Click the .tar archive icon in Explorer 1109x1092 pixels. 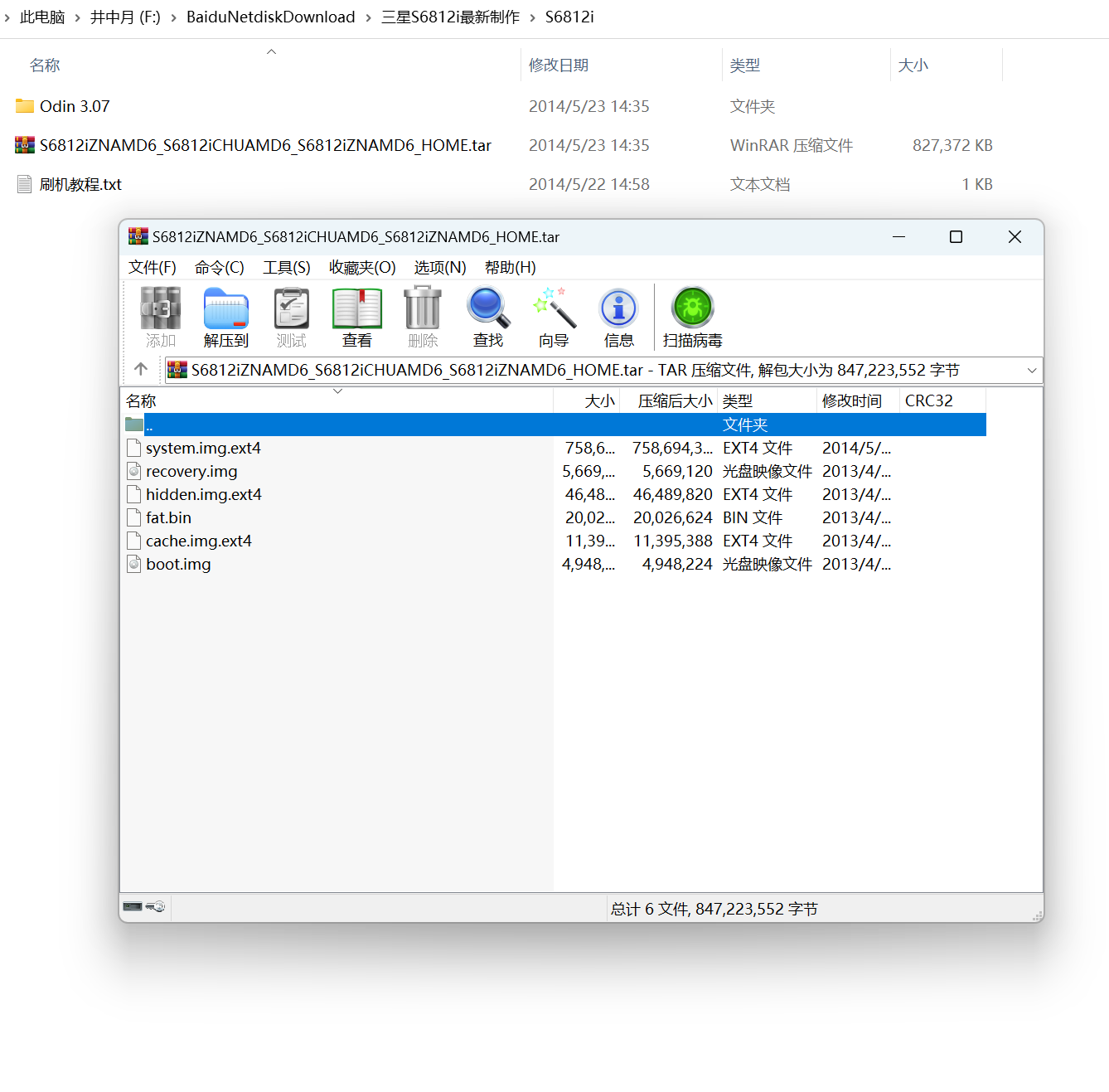25,145
